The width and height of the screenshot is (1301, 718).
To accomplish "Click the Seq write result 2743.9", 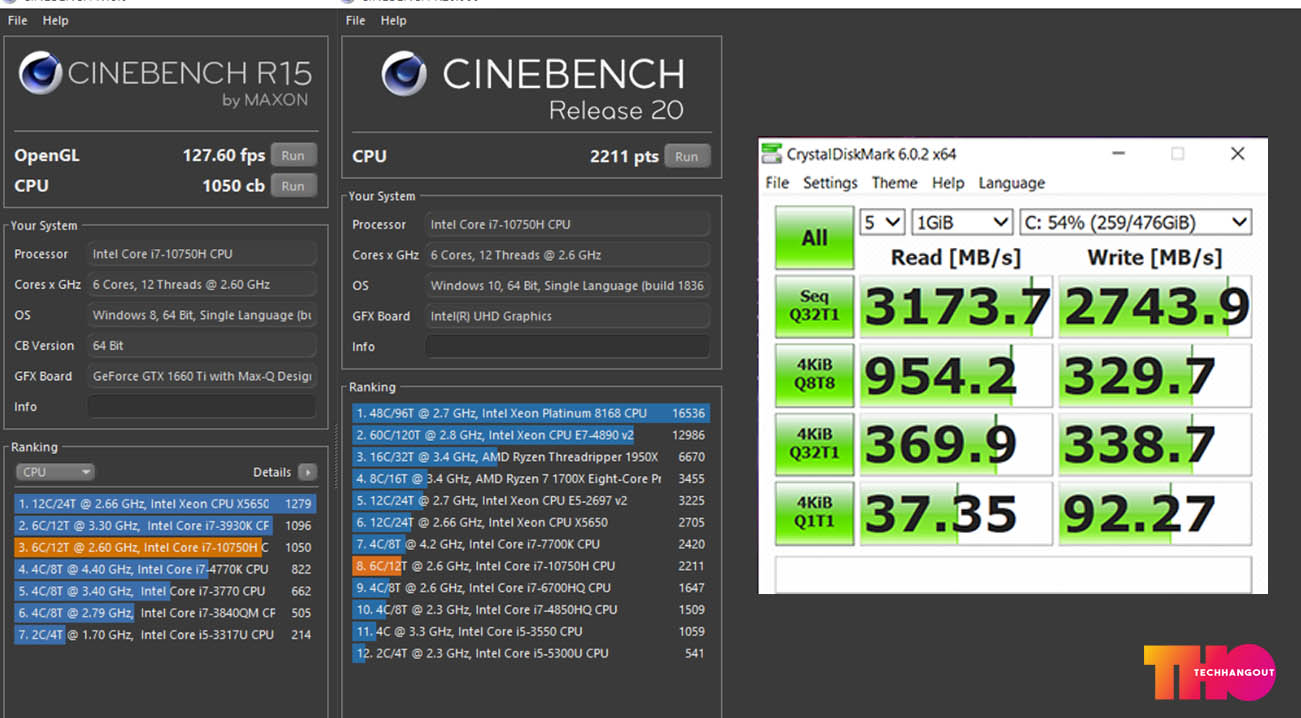I will [1155, 307].
